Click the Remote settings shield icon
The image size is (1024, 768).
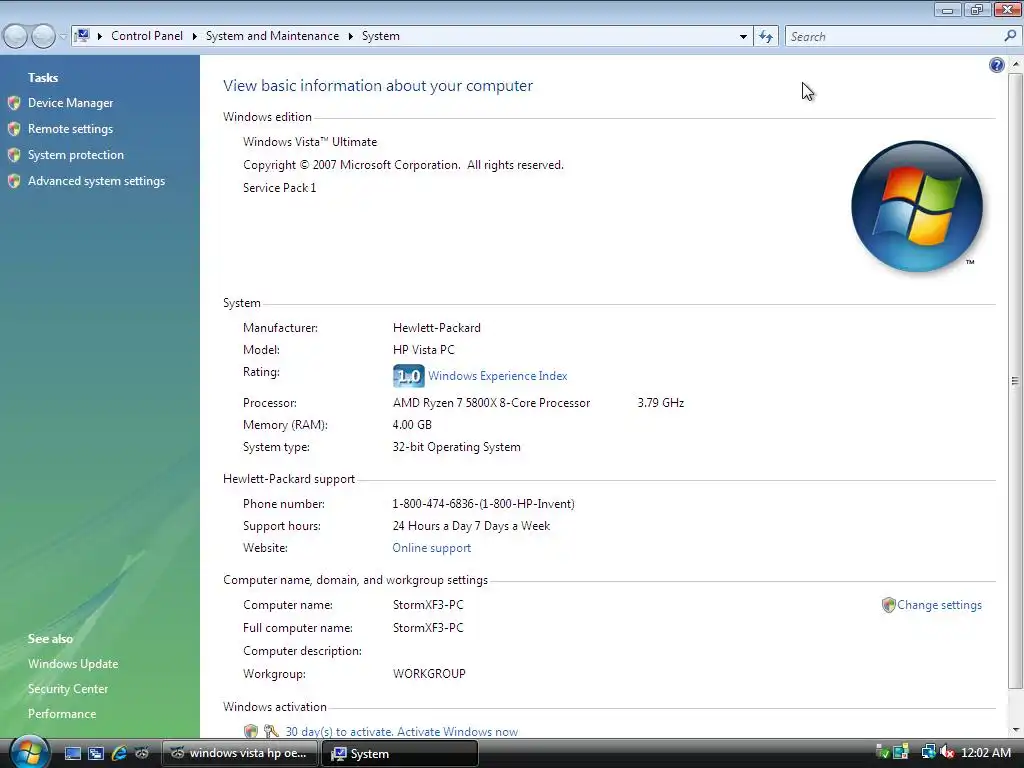[x=14, y=129]
